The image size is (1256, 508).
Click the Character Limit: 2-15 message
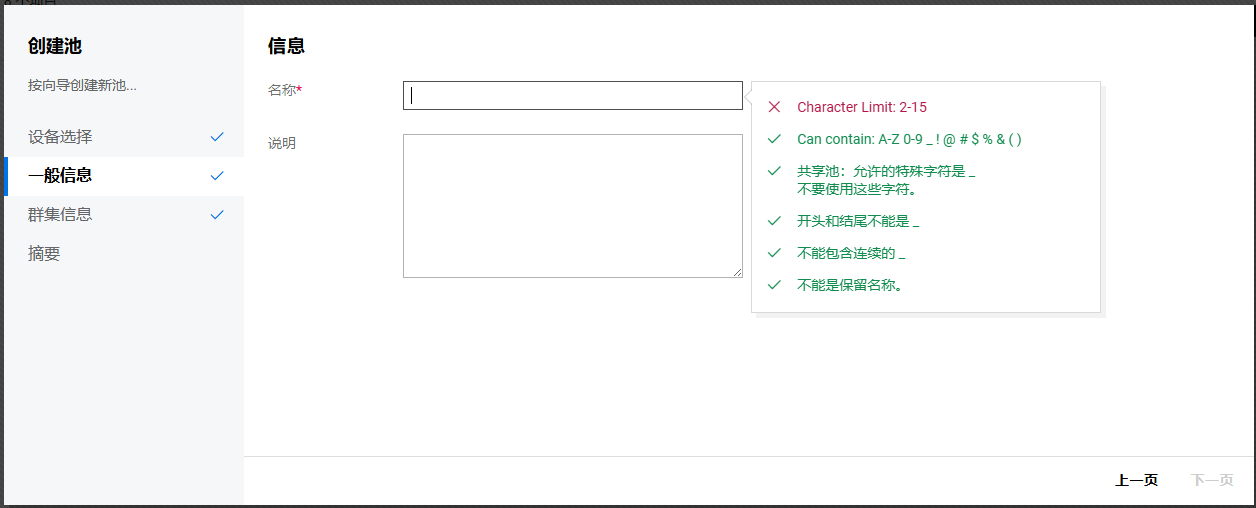tap(862, 107)
